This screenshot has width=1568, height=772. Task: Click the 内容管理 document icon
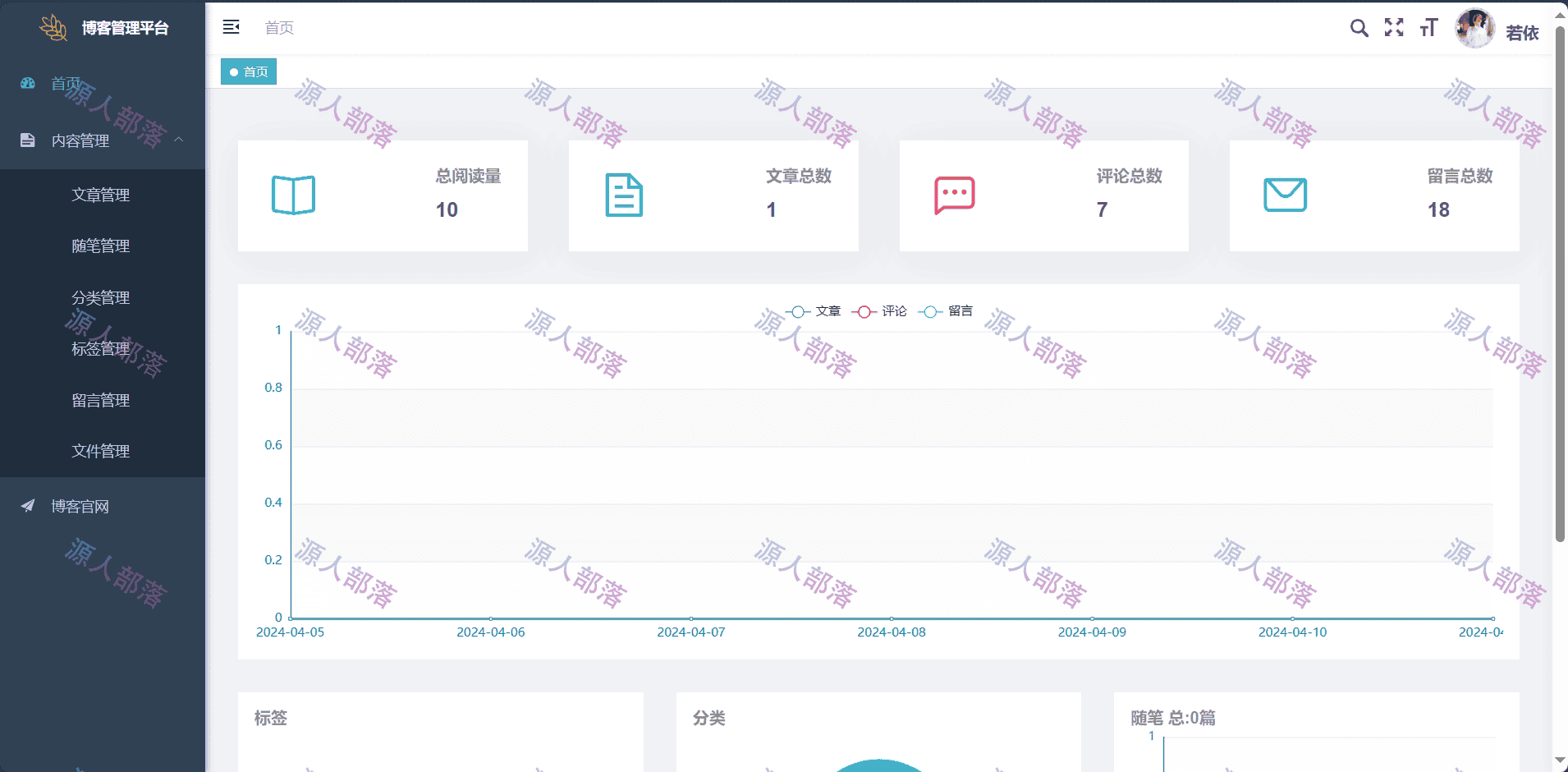click(28, 140)
